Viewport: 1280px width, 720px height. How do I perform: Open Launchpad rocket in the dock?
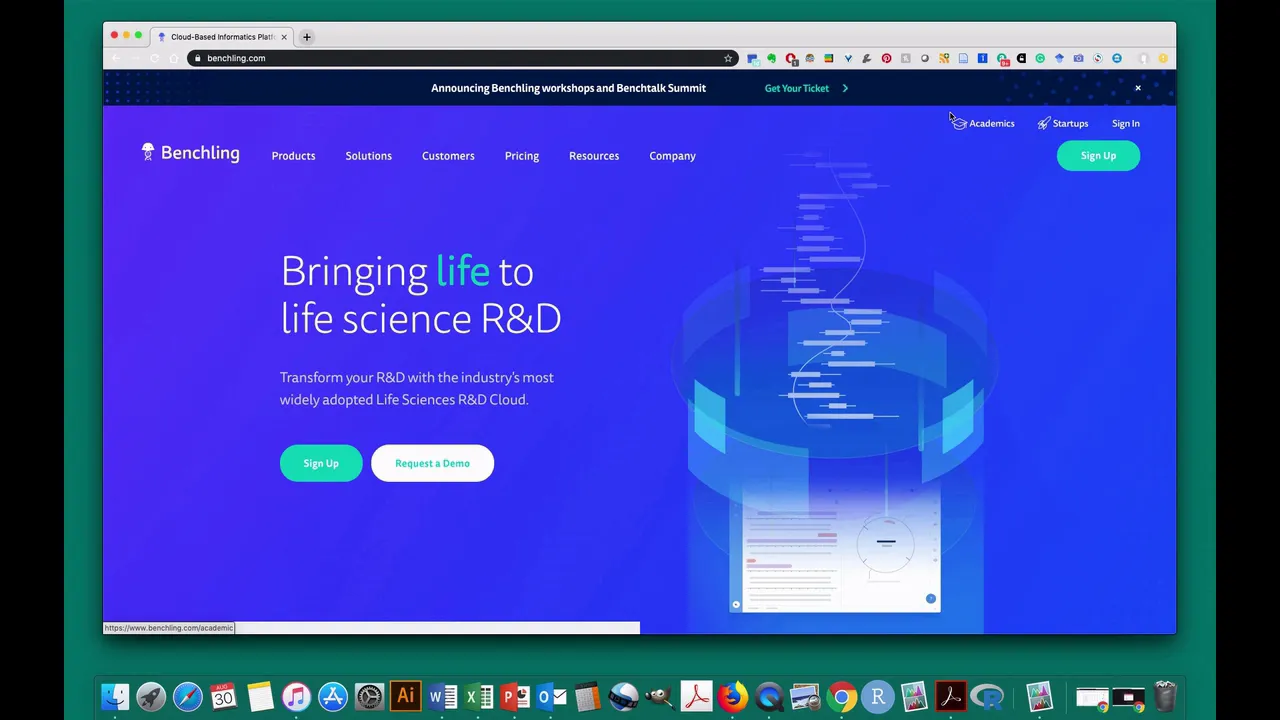point(151,696)
